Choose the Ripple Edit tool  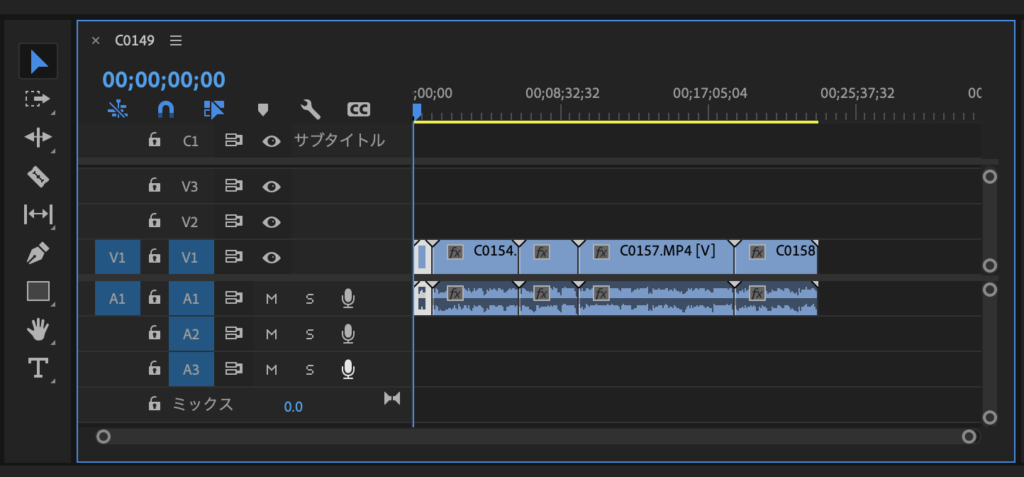38,138
